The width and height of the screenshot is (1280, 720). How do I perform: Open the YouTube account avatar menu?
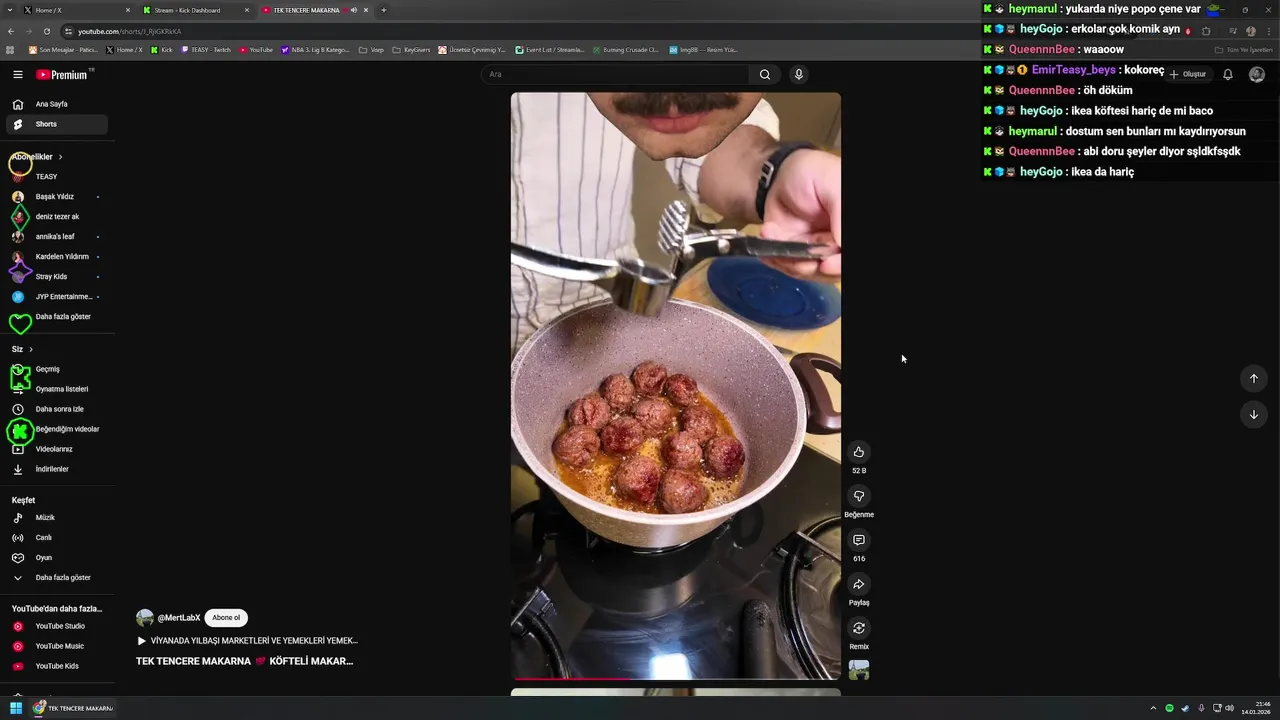pos(1257,74)
